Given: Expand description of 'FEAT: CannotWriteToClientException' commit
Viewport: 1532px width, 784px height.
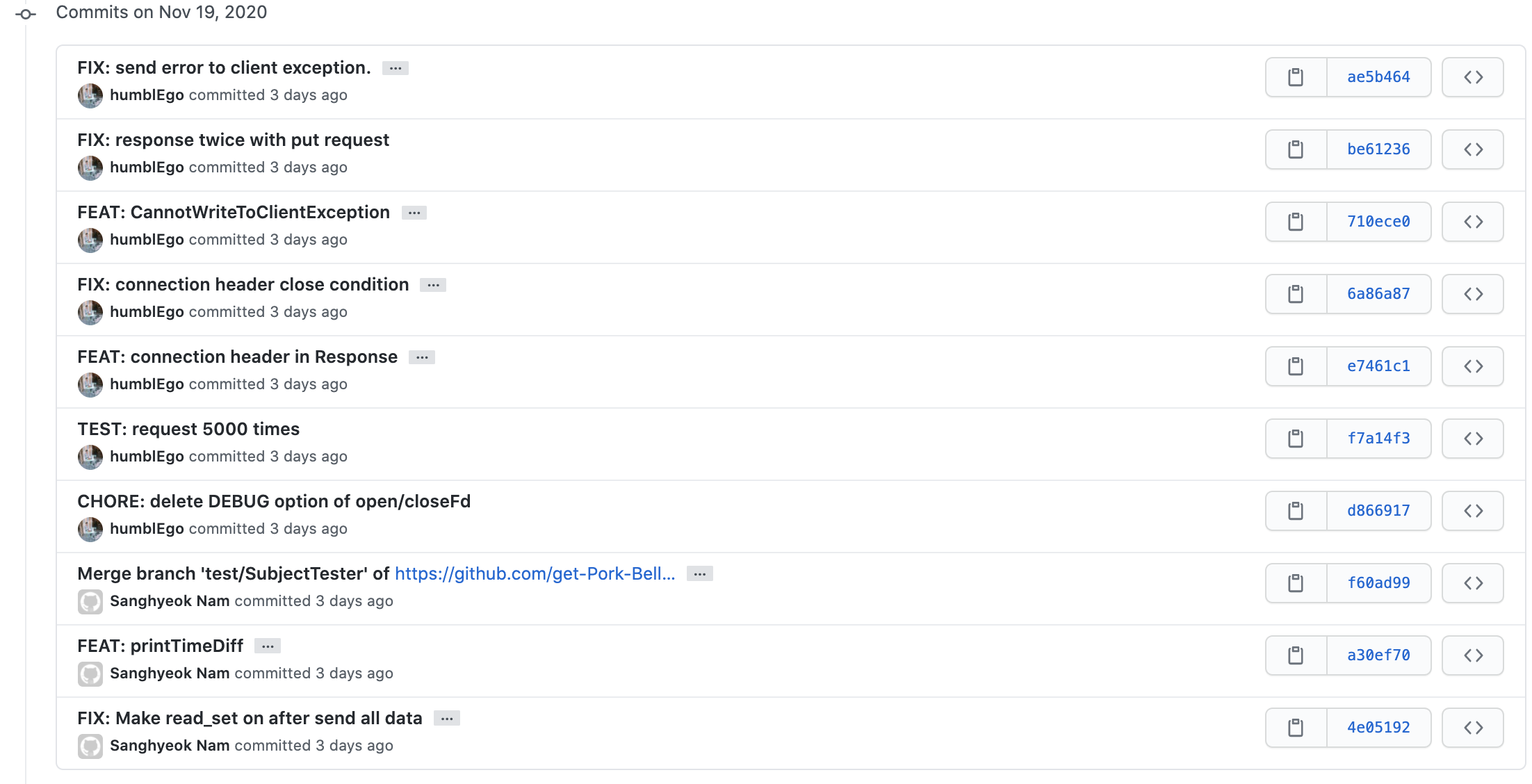Looking at the screenshot, I should [414, 213].
